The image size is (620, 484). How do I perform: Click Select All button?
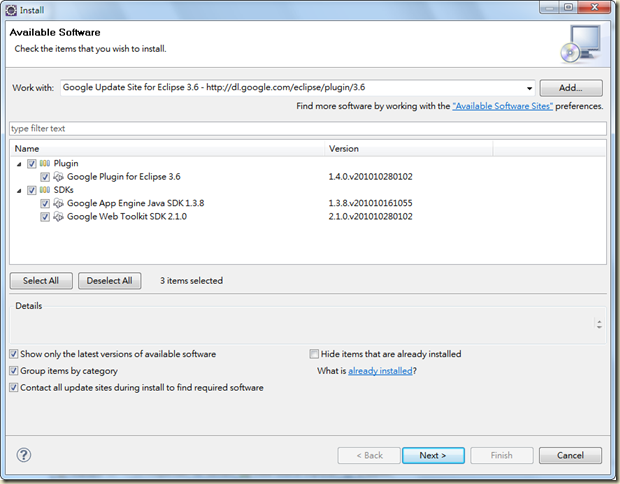(41, 281)
